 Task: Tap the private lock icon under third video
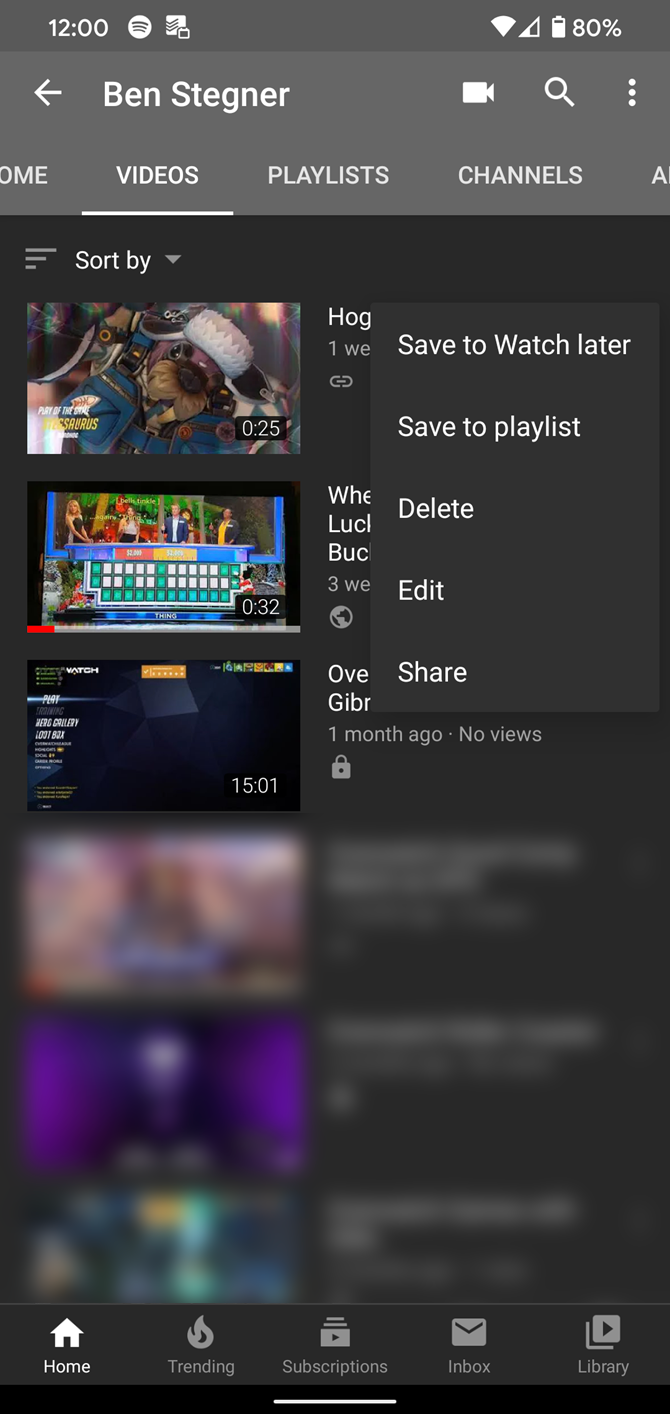(x=341, y=767)
